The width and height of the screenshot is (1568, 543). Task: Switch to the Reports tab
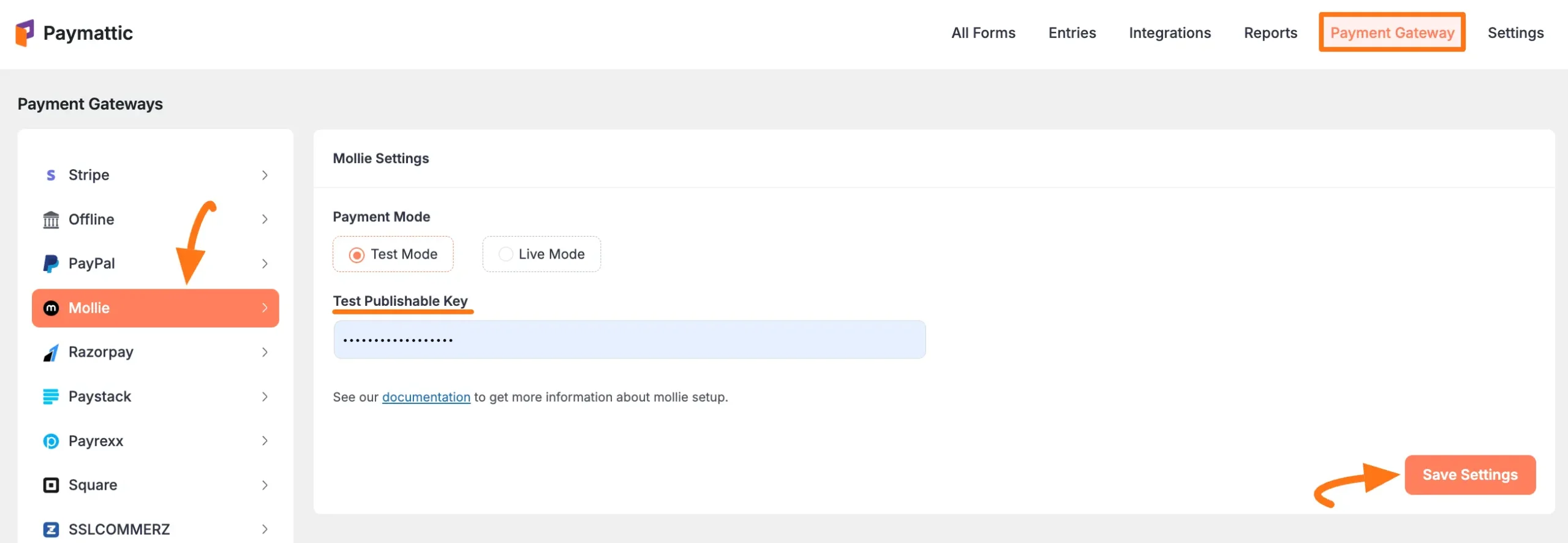coord(1270,32)
